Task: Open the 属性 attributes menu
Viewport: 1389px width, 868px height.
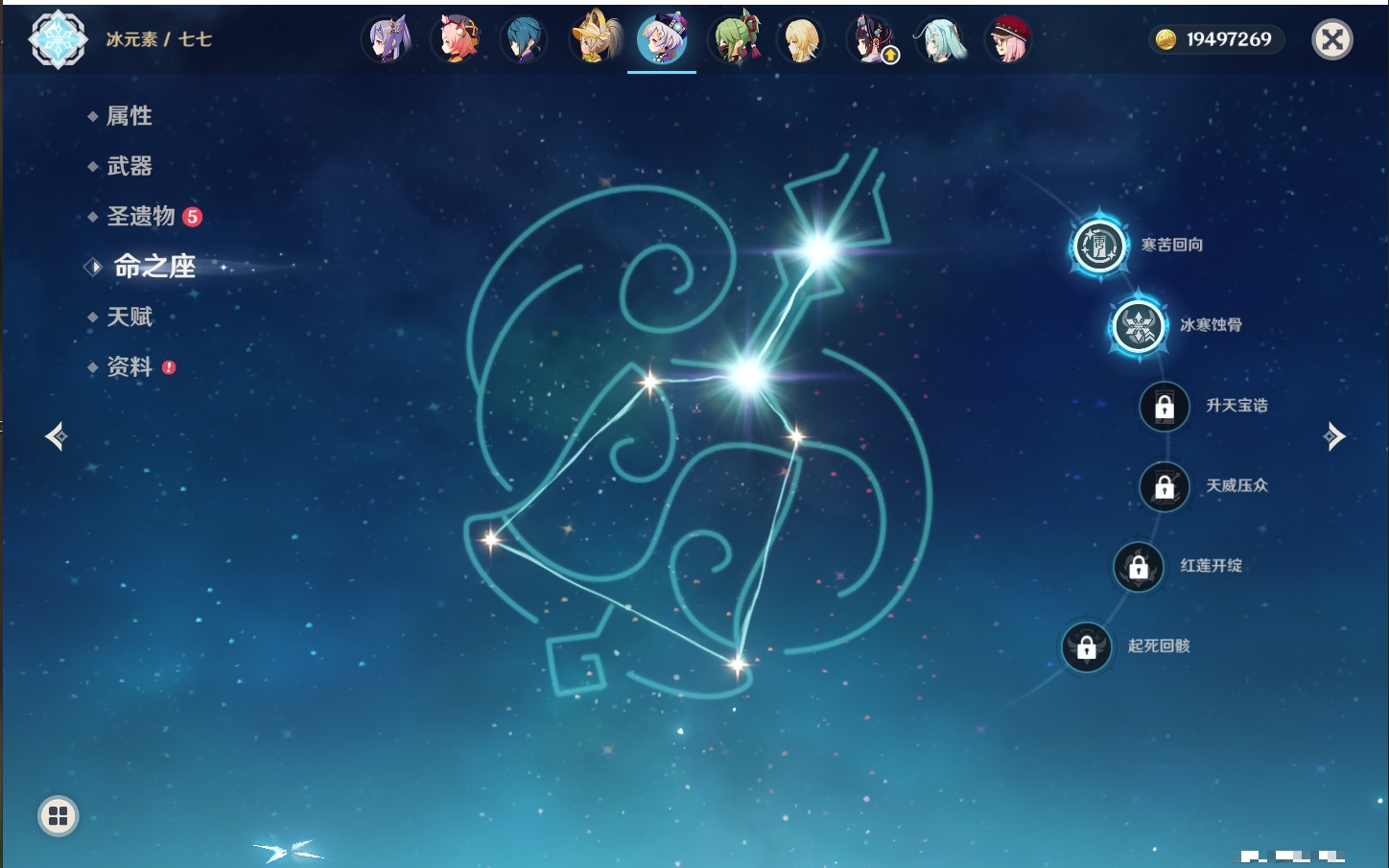Action: (x=129, y=116)
